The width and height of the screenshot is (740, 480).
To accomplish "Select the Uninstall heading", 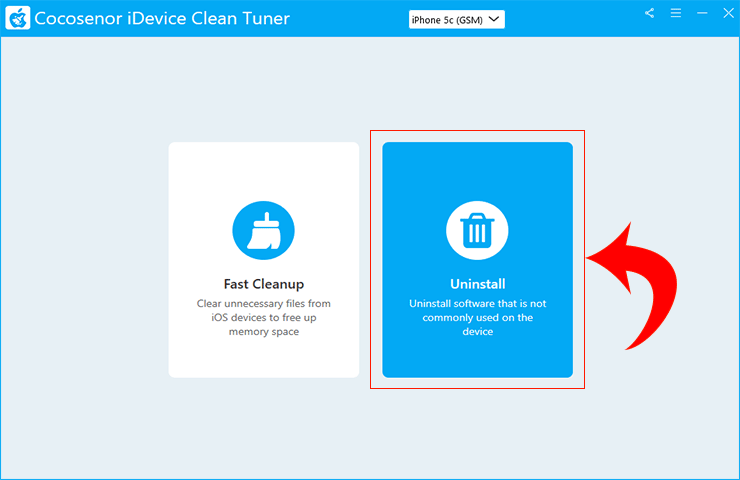I will pos(478,284).
